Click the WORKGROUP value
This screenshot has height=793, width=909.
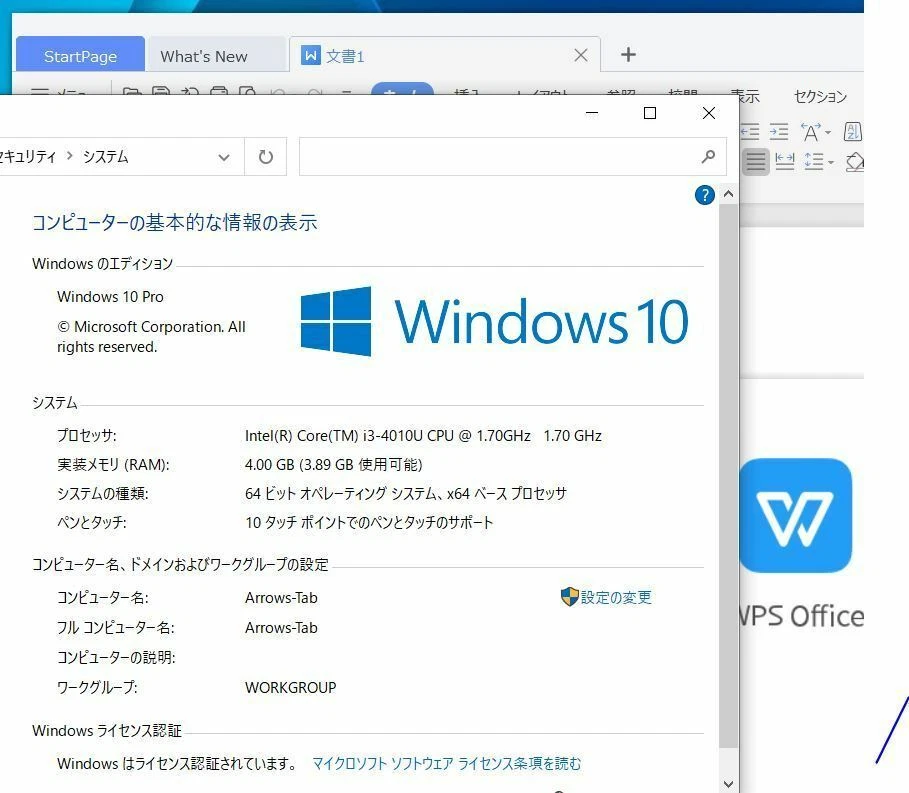tap(290, 687)
